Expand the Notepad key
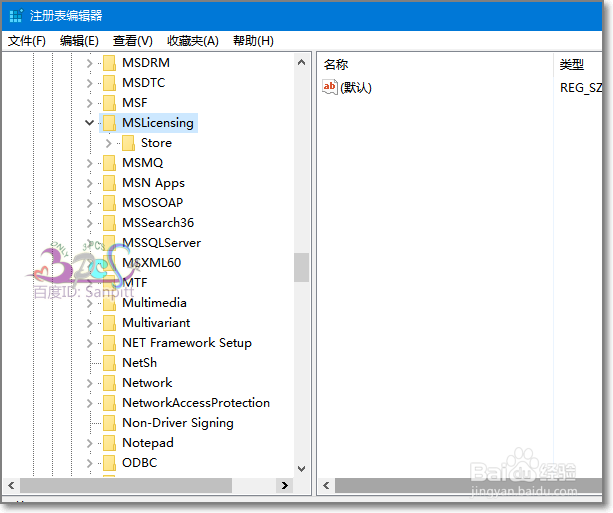This screenshot has width=613, height=513. pyautogui.click(x=90, y=443)
